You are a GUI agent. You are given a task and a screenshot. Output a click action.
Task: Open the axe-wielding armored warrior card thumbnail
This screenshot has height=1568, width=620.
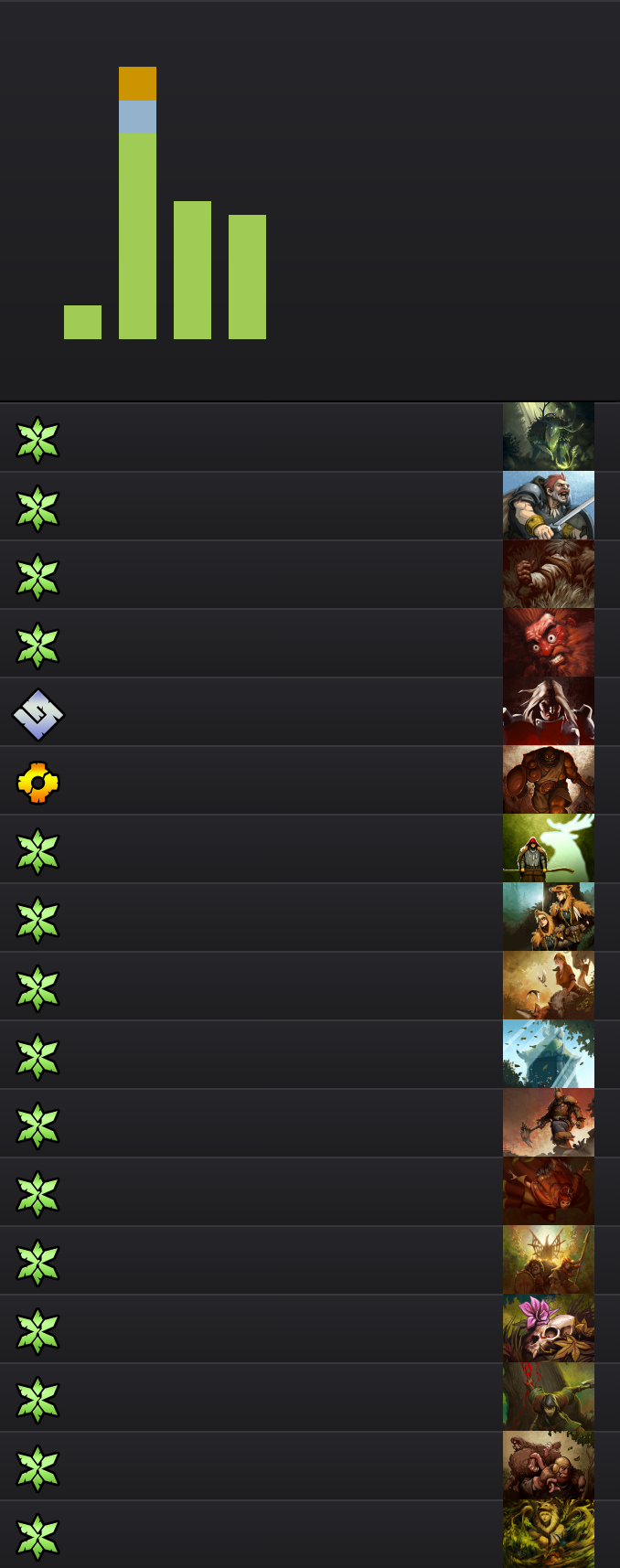549,1123
